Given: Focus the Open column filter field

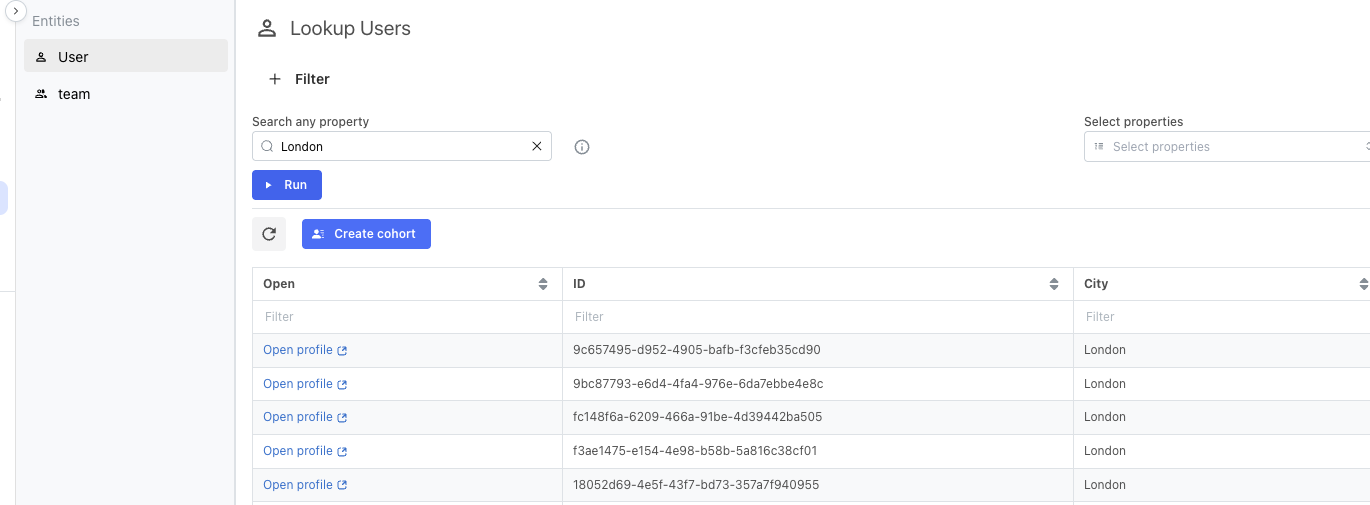Looking at the screenshot, I should [407, 317].
